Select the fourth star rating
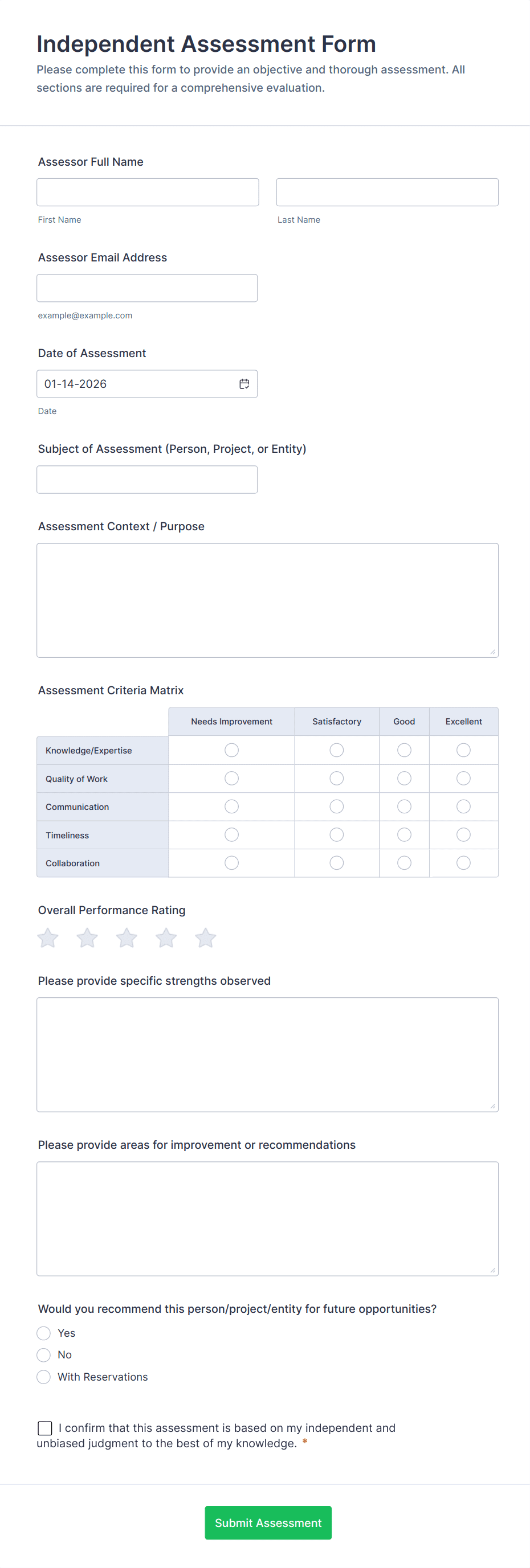Viewport: 530px width, 1568px height. (166, 937)
